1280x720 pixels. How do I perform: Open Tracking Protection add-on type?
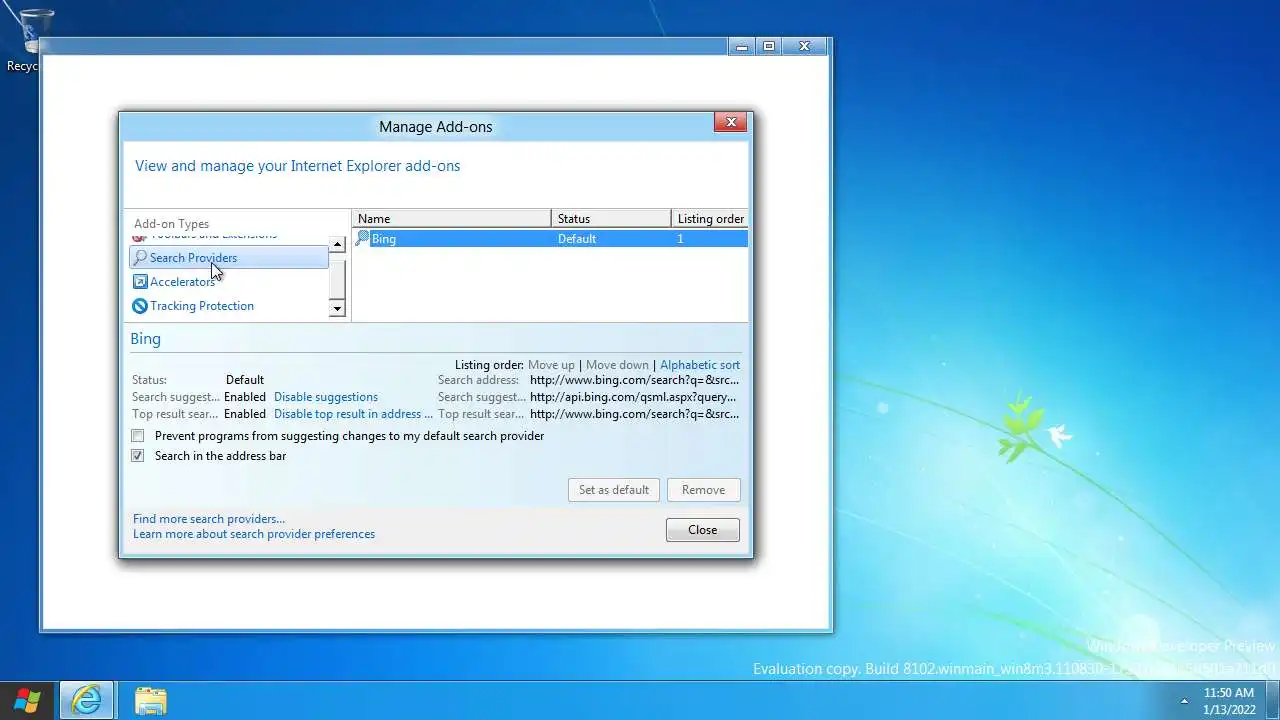(201, 306)
